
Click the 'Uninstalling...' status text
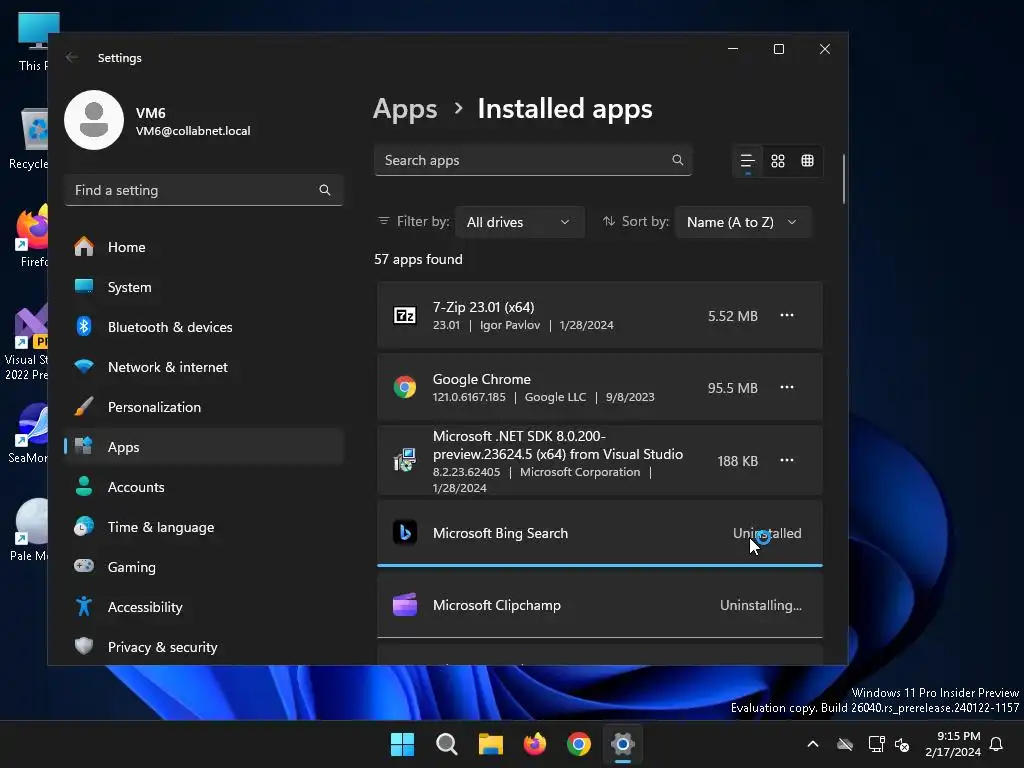pyautogui.click(x=761, y=605)
